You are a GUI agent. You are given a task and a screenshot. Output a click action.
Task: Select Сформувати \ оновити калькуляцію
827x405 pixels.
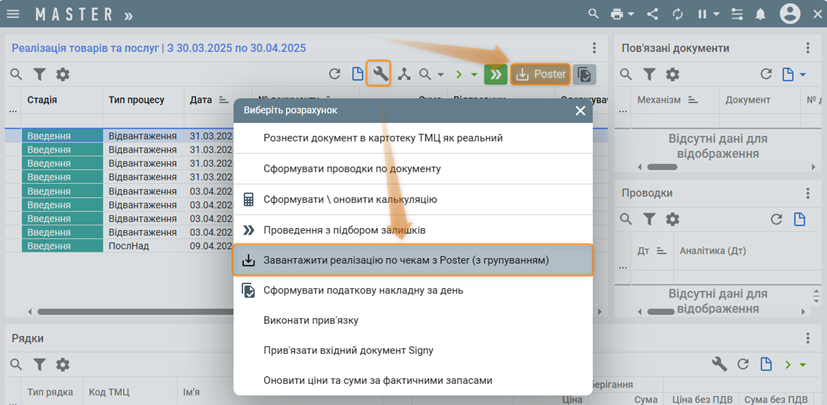[413, 199]
